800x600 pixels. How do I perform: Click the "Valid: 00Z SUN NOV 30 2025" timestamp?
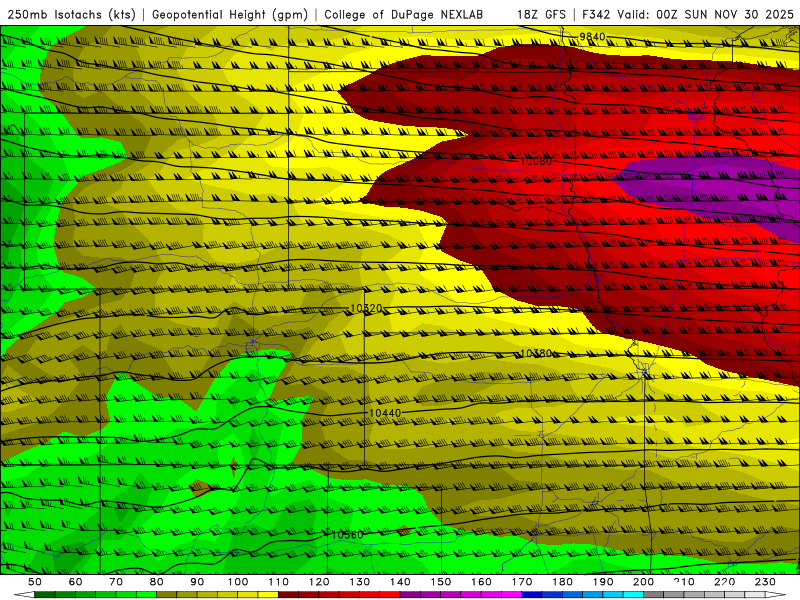705,15
